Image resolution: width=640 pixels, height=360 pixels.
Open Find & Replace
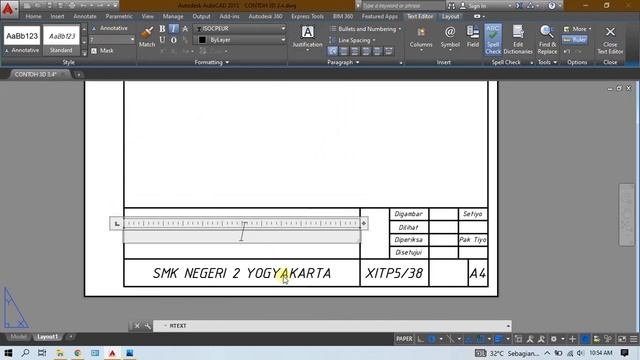point(547,40)
